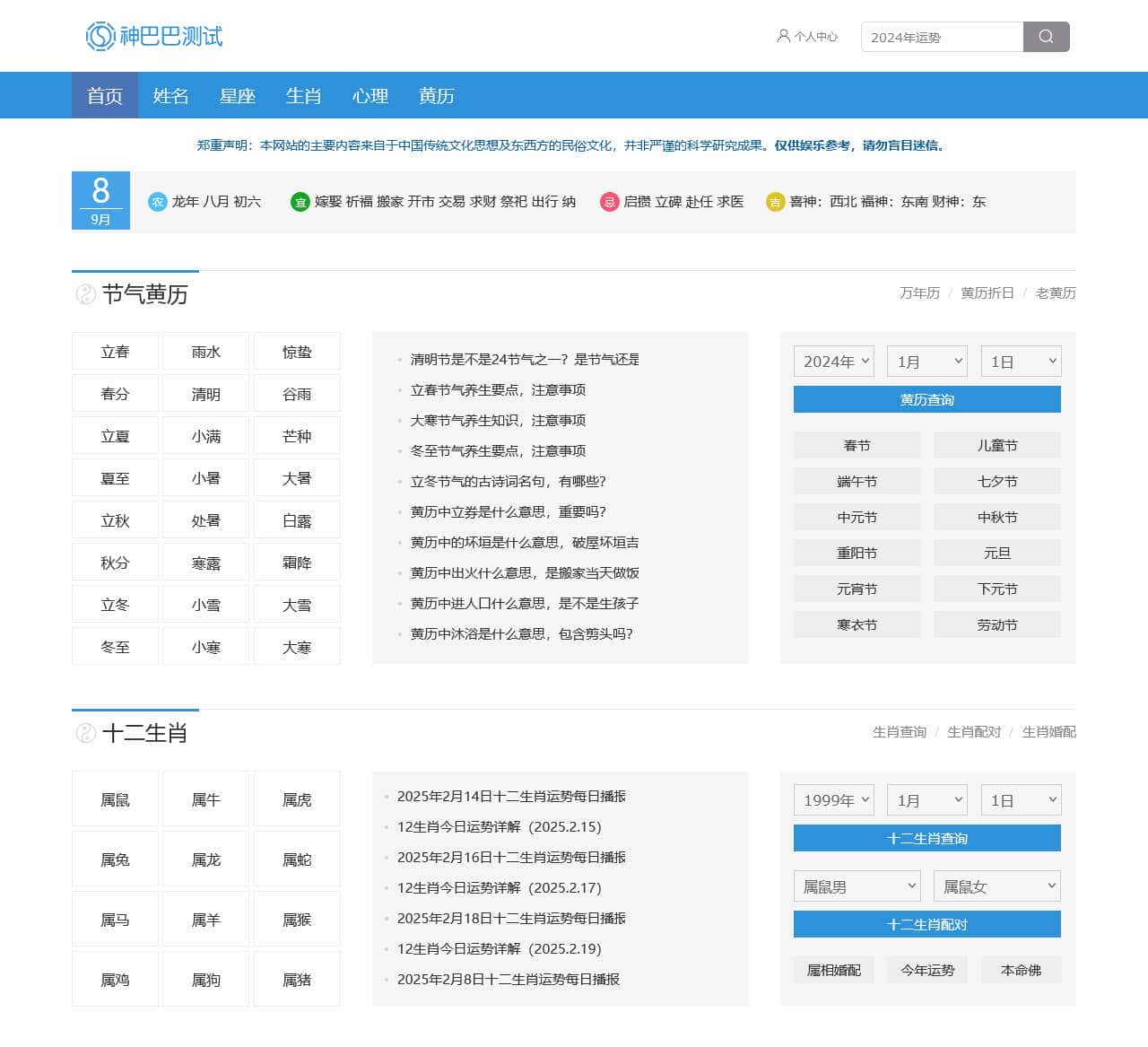The width and height of the screenshot is (1148, 1047).
Task: Open the 属鼠女 zodiac dropdown
Action: (x=996, y=886)
